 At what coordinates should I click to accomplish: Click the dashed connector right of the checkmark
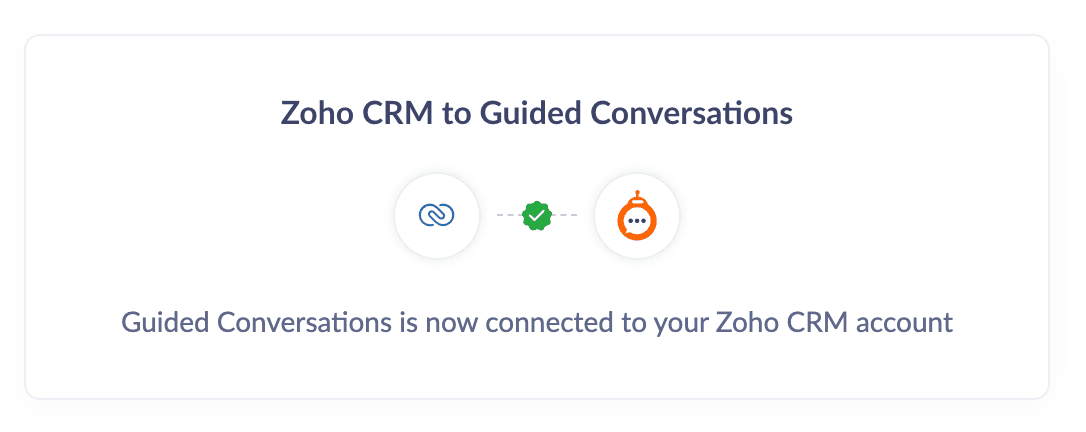(568, 215)
